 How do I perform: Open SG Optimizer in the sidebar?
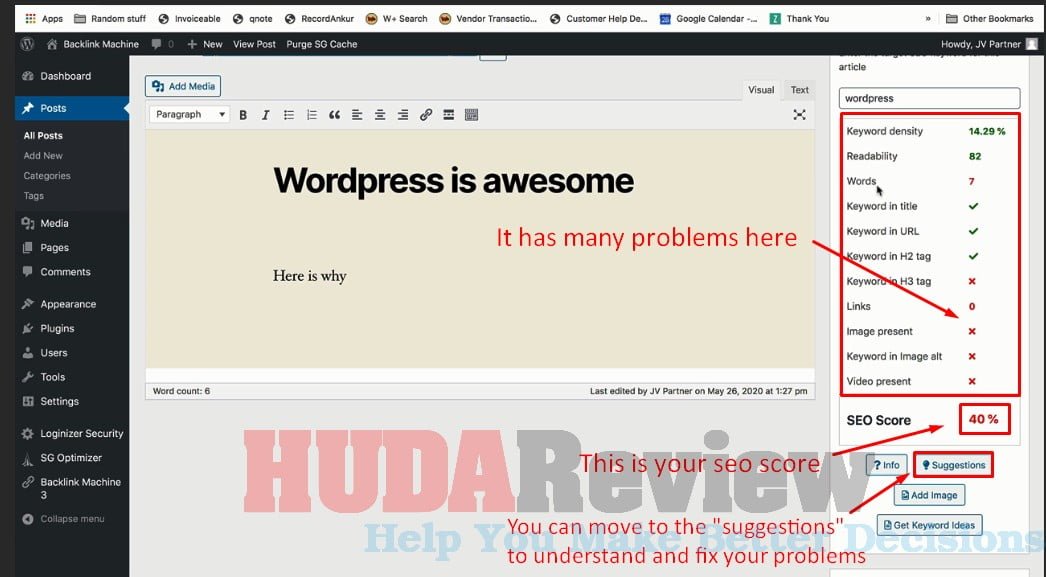click(72, 458)
